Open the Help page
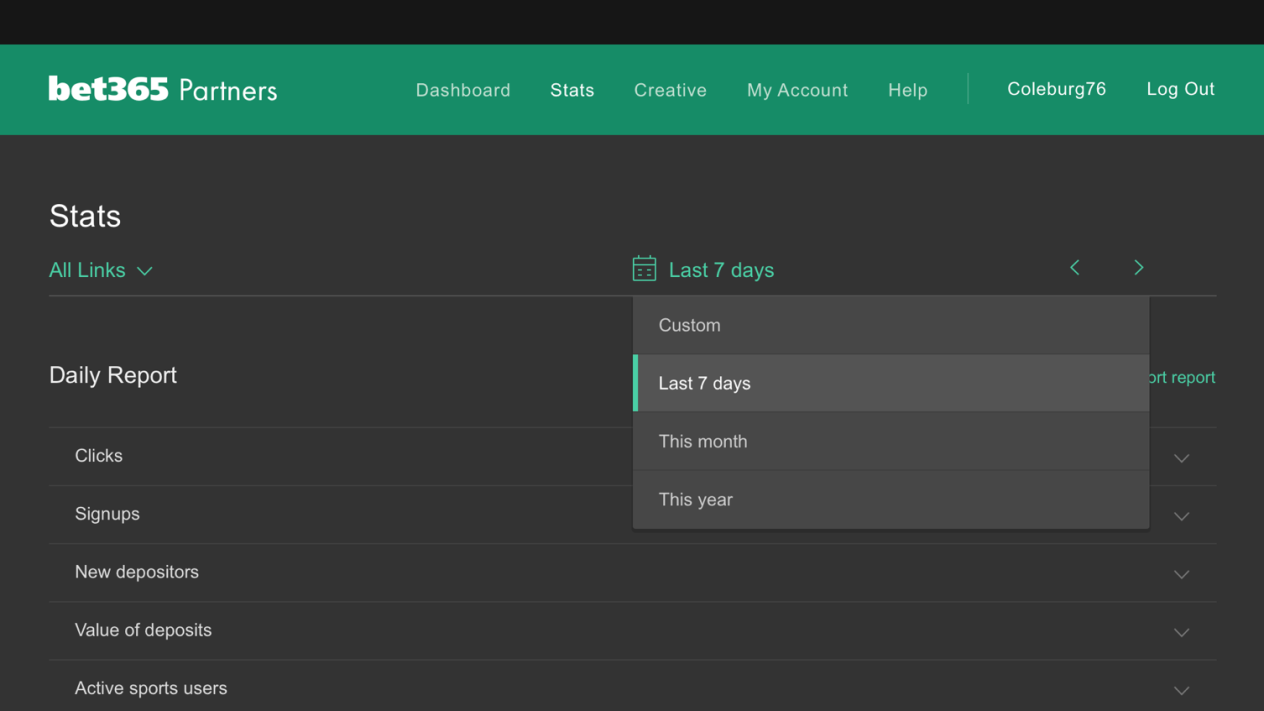Viewport: 1264px width, 711px height. 908,90
